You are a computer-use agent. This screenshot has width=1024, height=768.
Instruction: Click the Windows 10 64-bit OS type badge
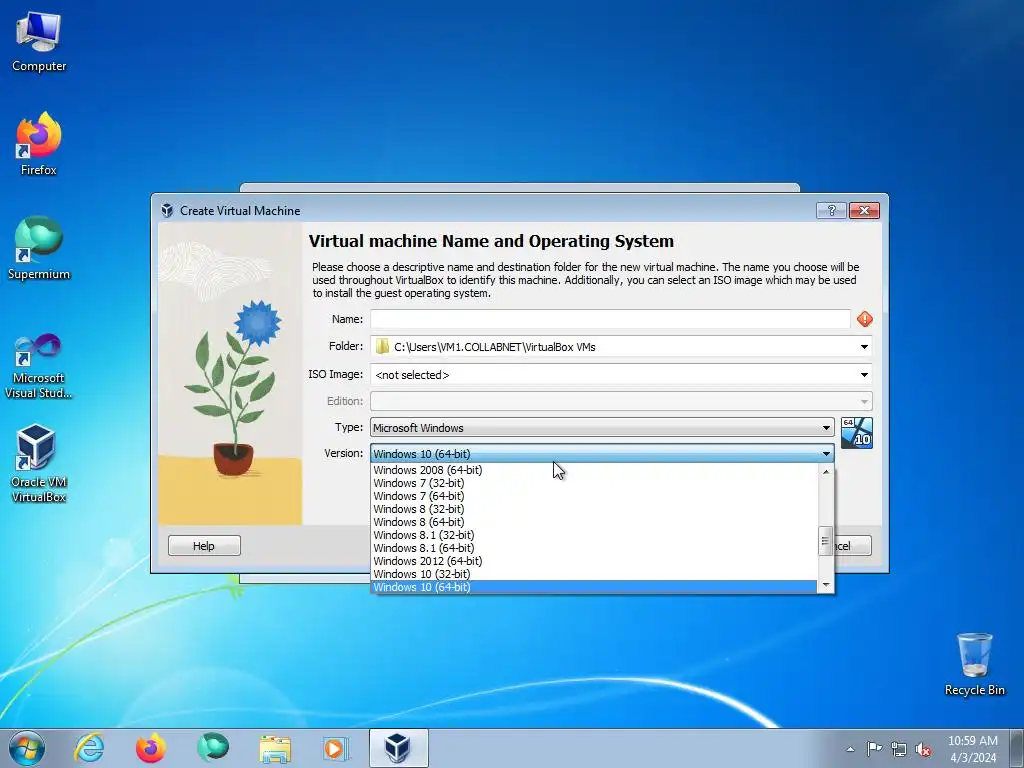[x=856, y=433]
